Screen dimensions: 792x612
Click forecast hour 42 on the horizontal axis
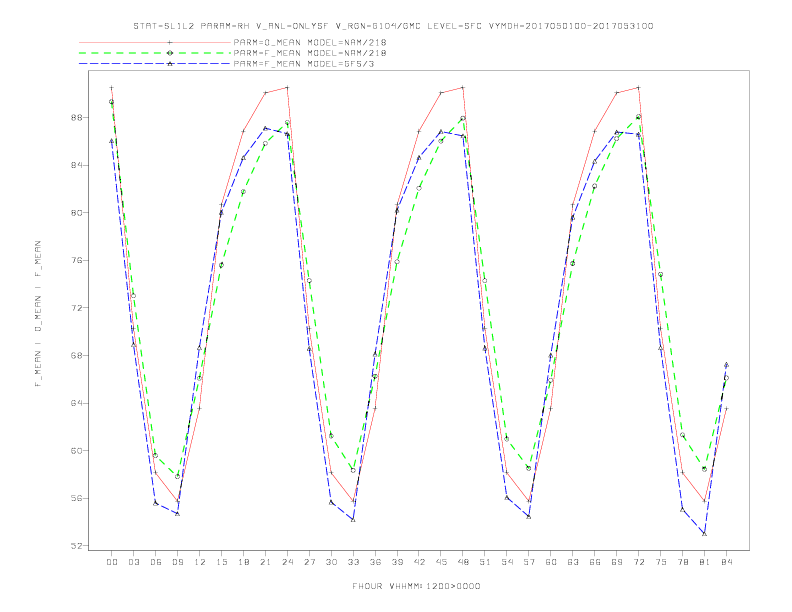click(419, 562)
